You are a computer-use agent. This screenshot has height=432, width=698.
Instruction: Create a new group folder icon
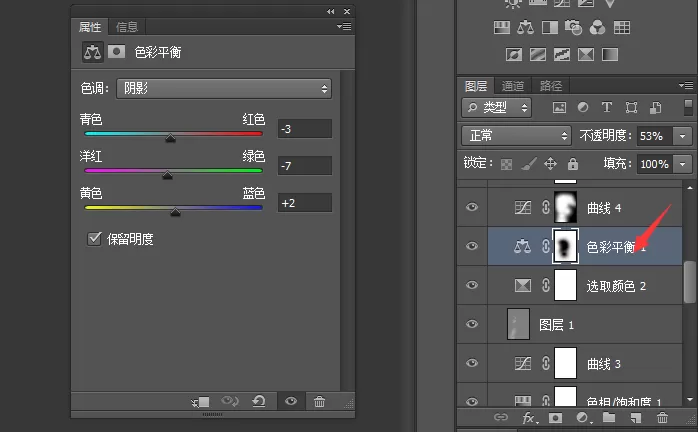[x=609, y=417]
